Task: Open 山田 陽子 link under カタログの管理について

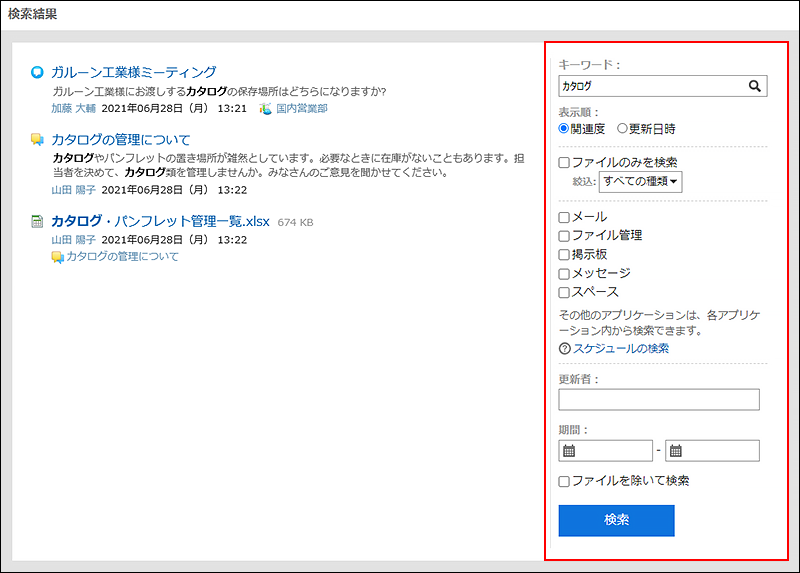Action: click(x=73, y=190)
